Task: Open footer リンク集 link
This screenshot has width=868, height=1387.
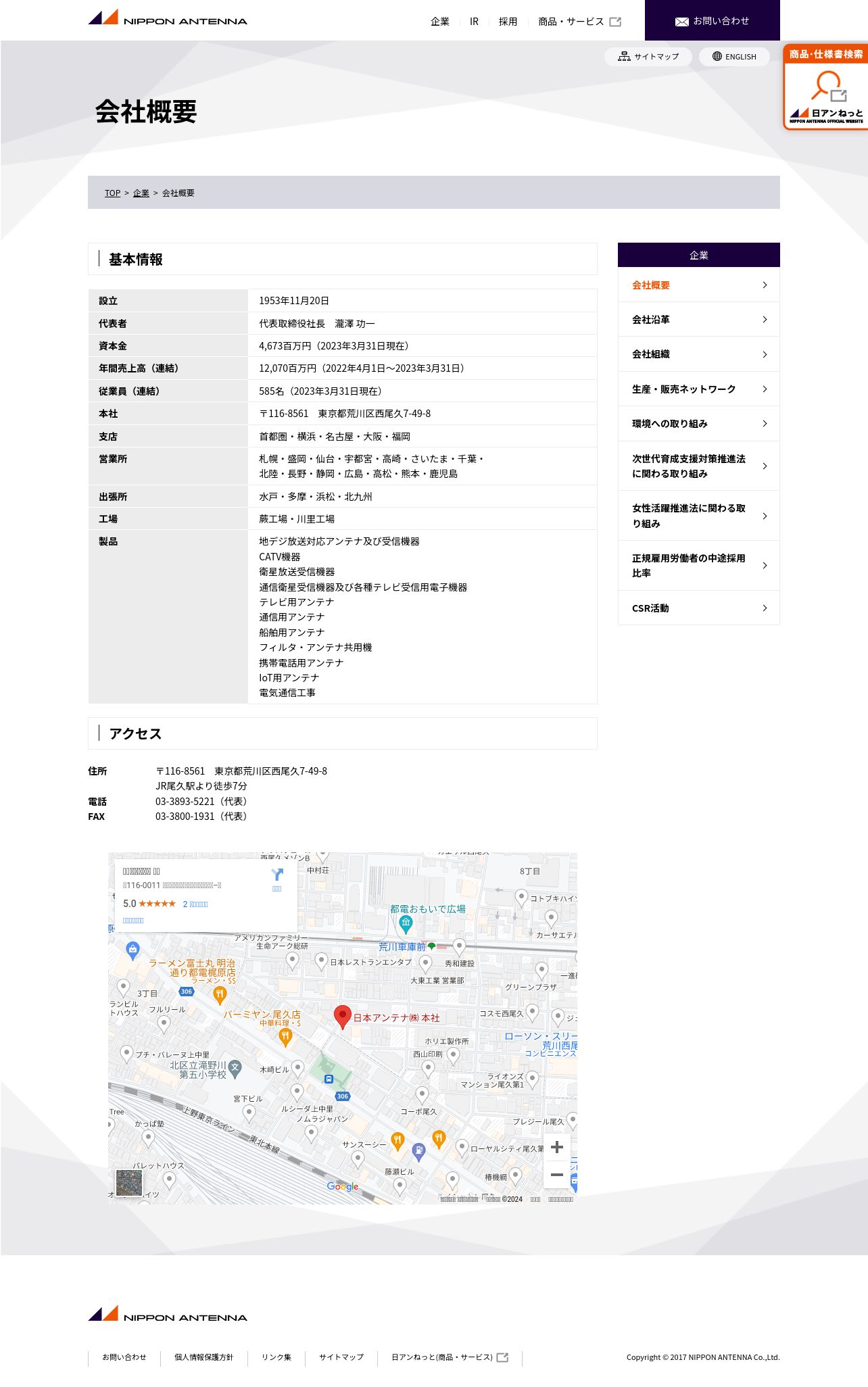Action: tap(276, 1357)
